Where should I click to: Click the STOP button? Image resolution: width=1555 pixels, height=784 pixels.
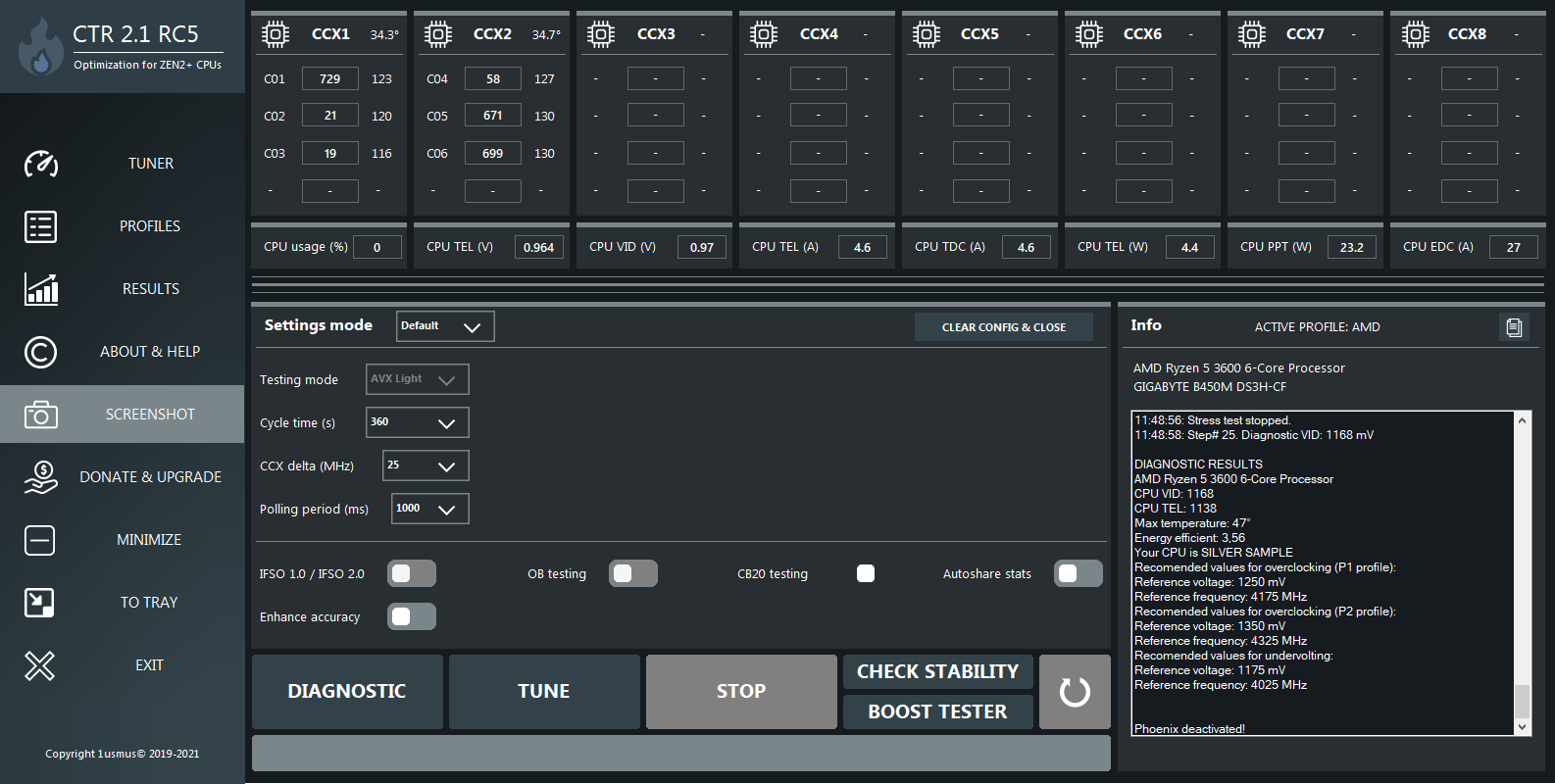(x=741, y=692)
